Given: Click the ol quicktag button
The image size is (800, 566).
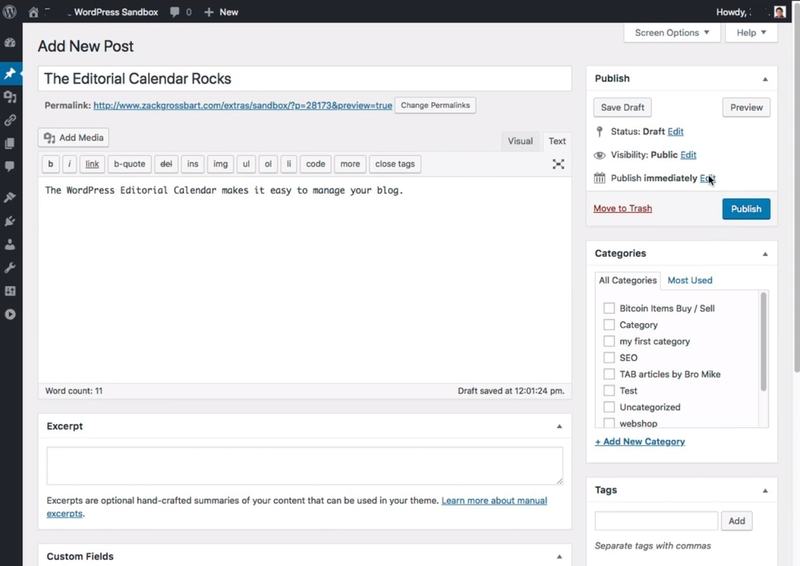Looking at the screenshot, I should pos(268,164).
